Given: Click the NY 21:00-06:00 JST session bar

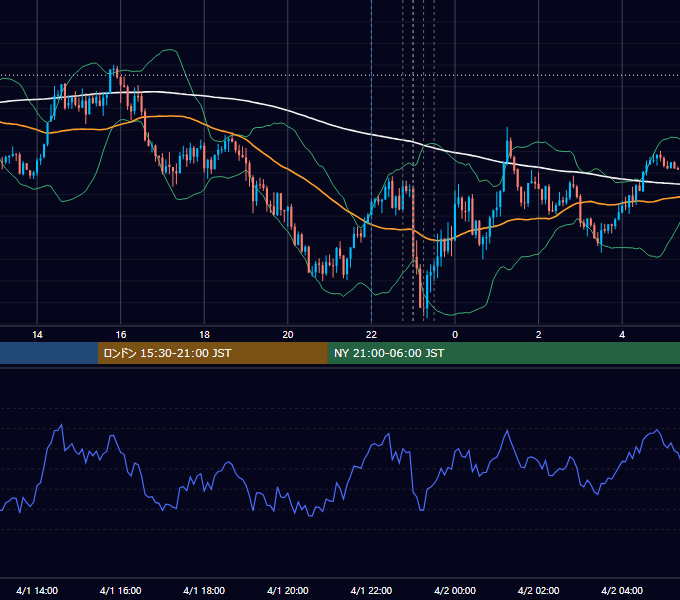Looking at the screenshot, I should tap(503, 353).
